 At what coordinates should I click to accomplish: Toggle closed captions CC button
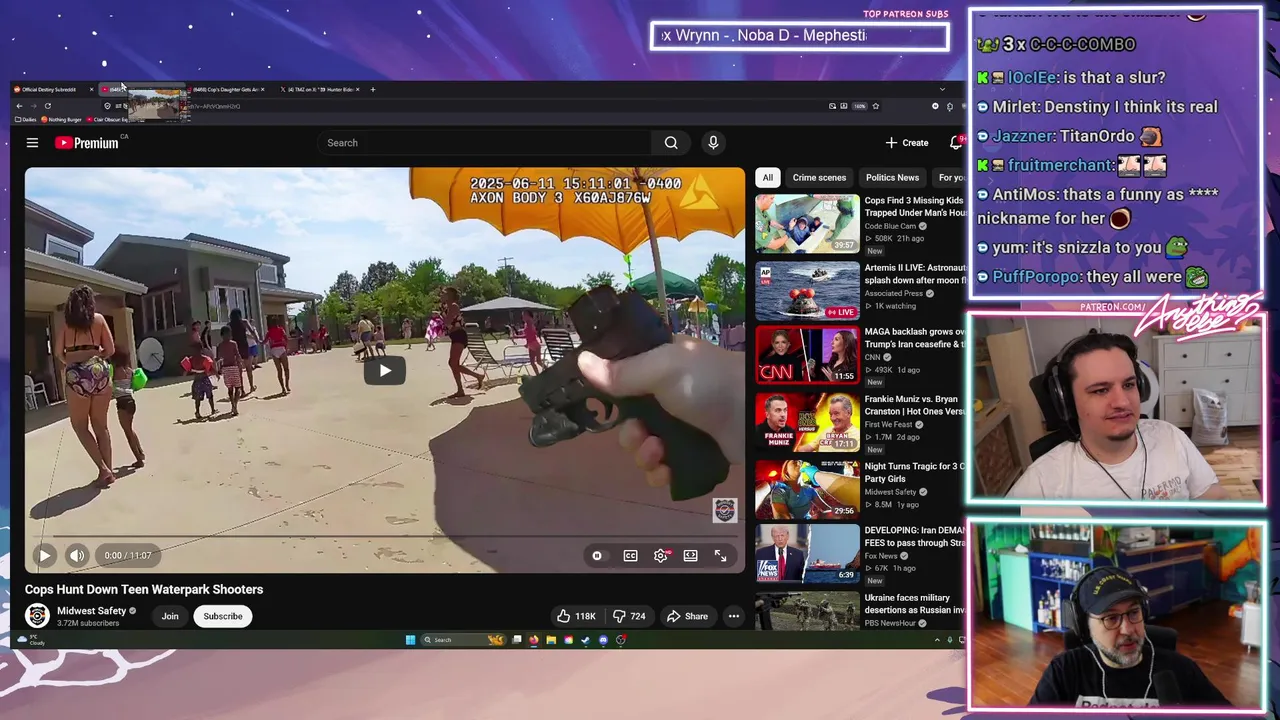point(630,556)
